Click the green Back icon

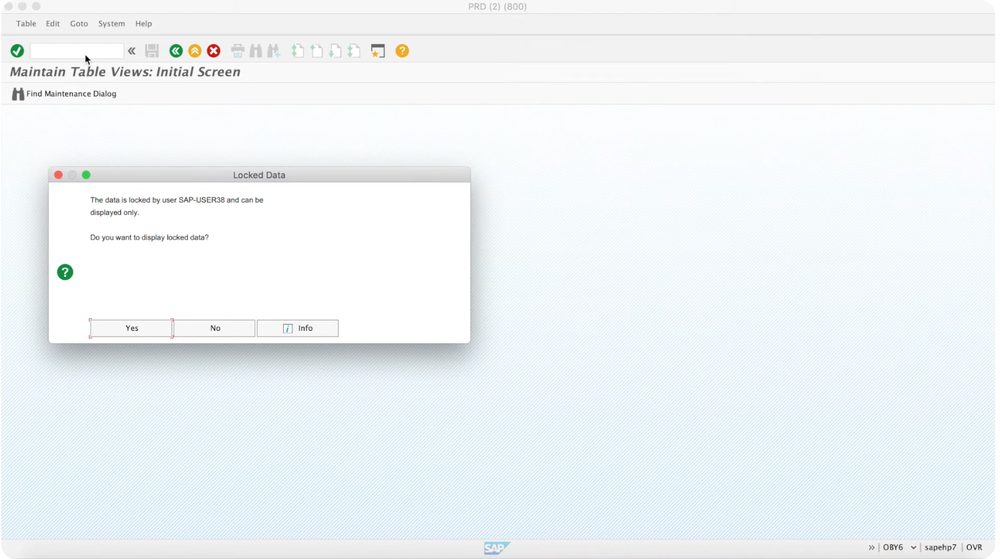176,51
